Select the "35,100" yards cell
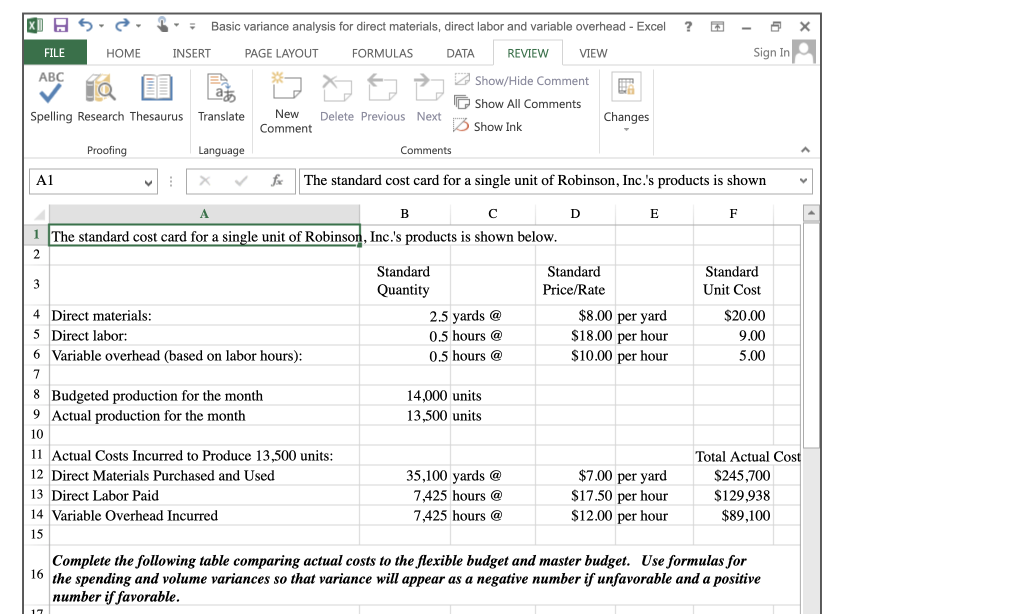1024x614 pixels. [405, 476]
